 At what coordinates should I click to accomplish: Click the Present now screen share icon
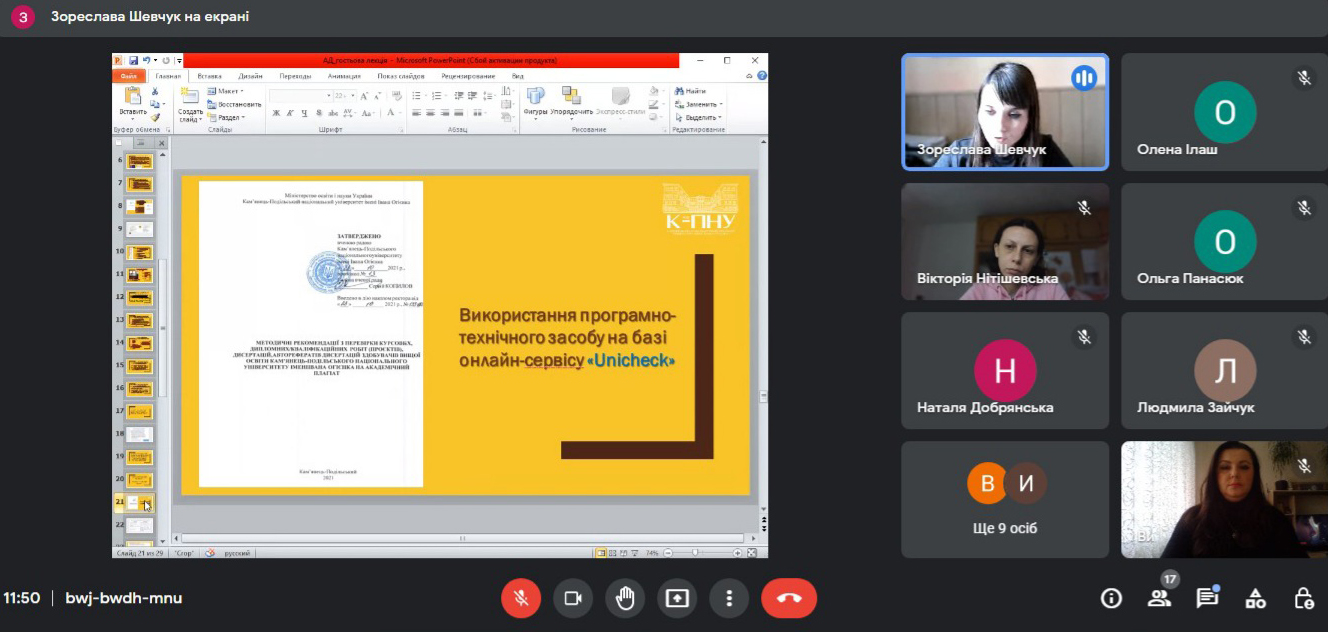click(x=677, y=598)
